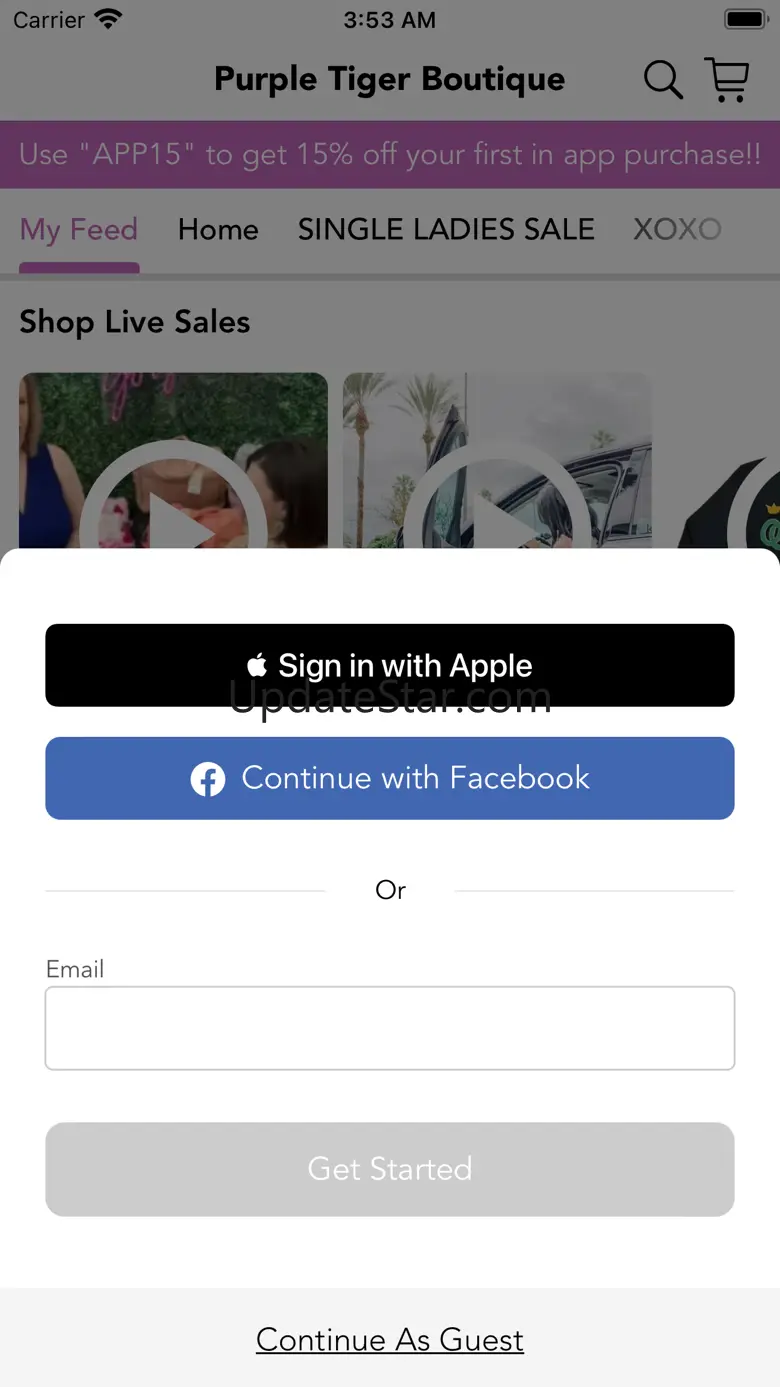Select the XOXO tab
780x1387 pixels.
677,230
